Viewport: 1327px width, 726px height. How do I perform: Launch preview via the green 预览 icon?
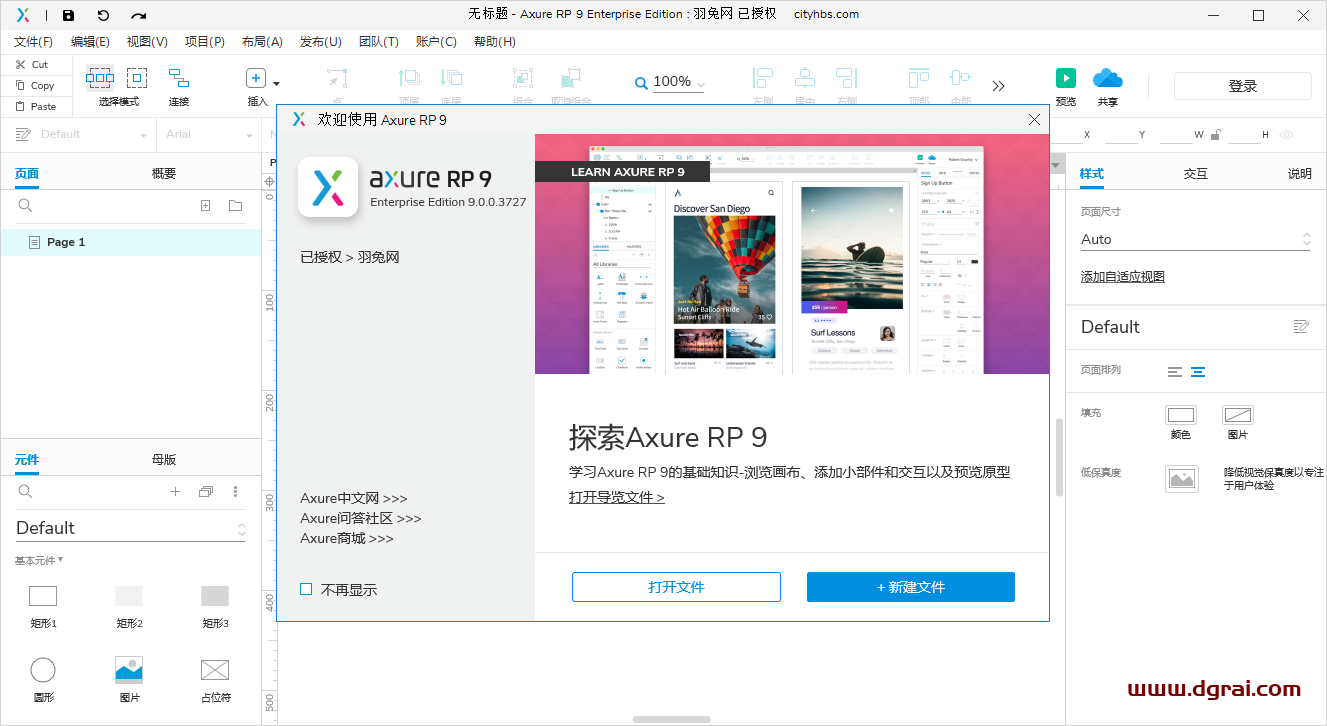(x=1065, y=77)
